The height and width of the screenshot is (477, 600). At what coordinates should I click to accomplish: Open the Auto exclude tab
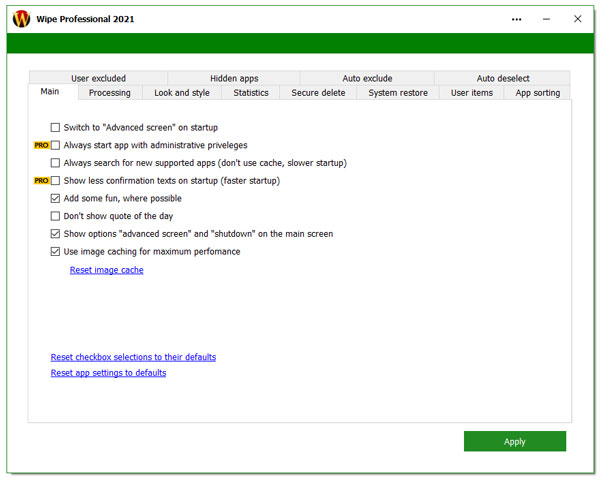tap(367, 78)
